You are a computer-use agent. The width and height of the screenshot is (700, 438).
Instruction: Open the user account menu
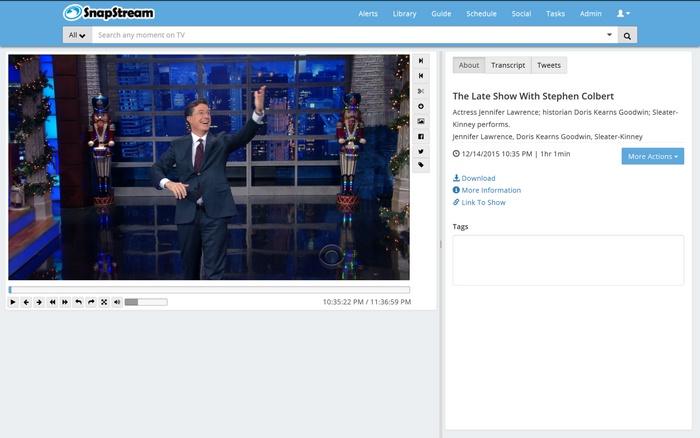(x=623, y=13)
